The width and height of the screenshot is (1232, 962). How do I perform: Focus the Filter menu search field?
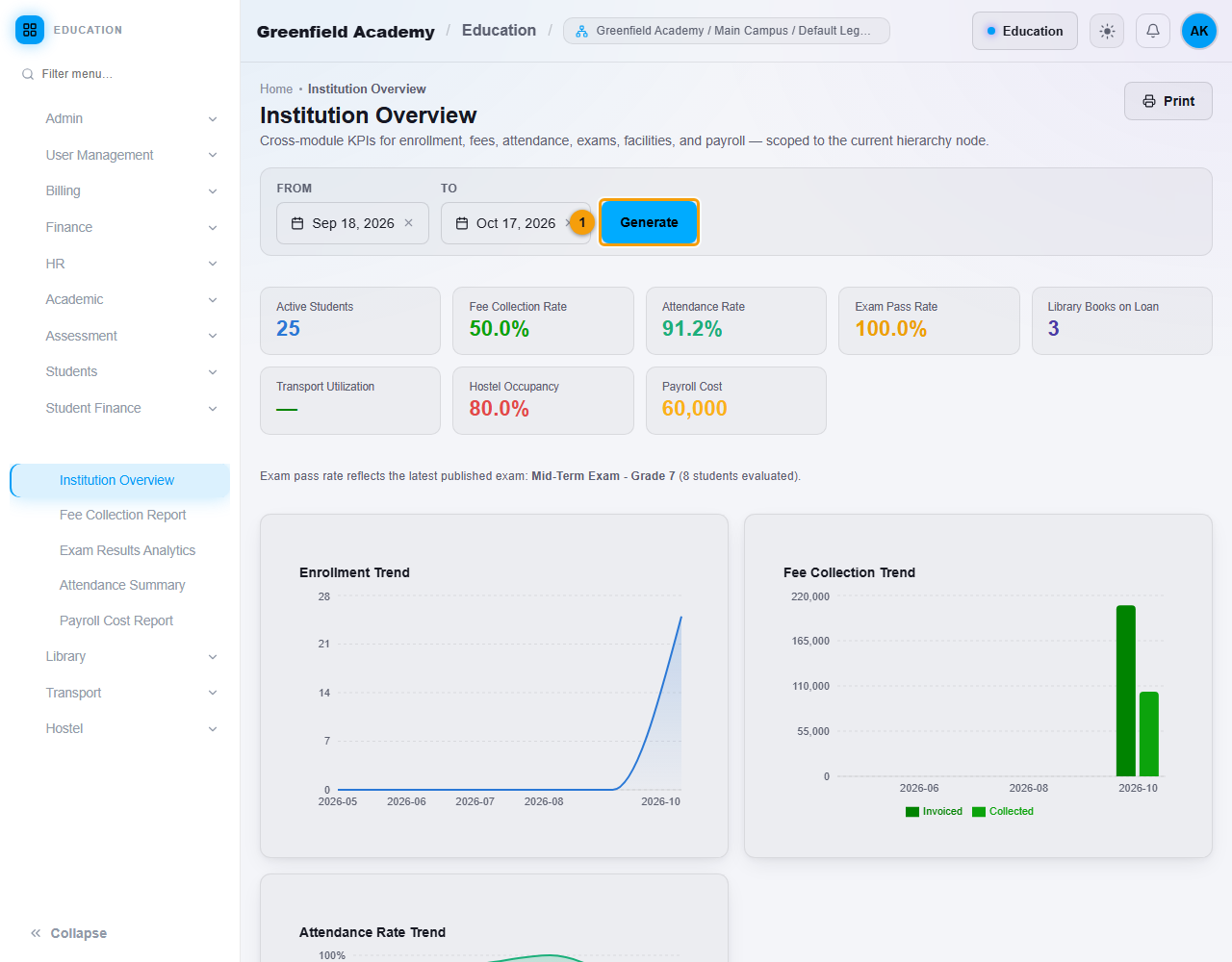(120, 74)
